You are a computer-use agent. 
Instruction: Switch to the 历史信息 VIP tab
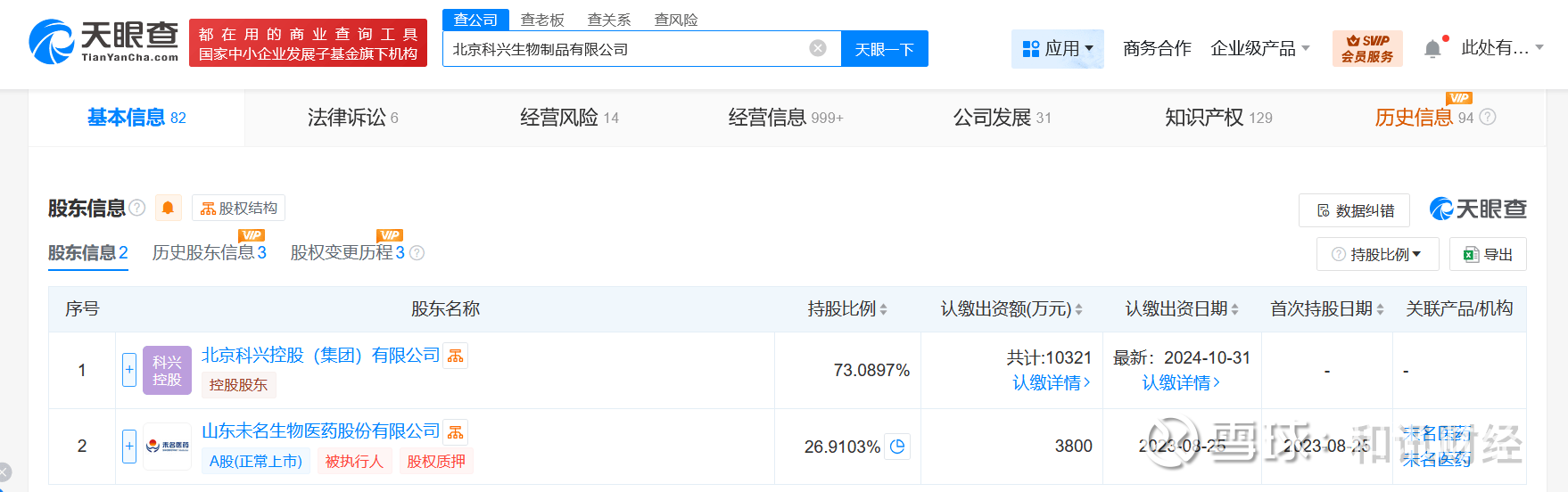click(x=1424, y=118)
